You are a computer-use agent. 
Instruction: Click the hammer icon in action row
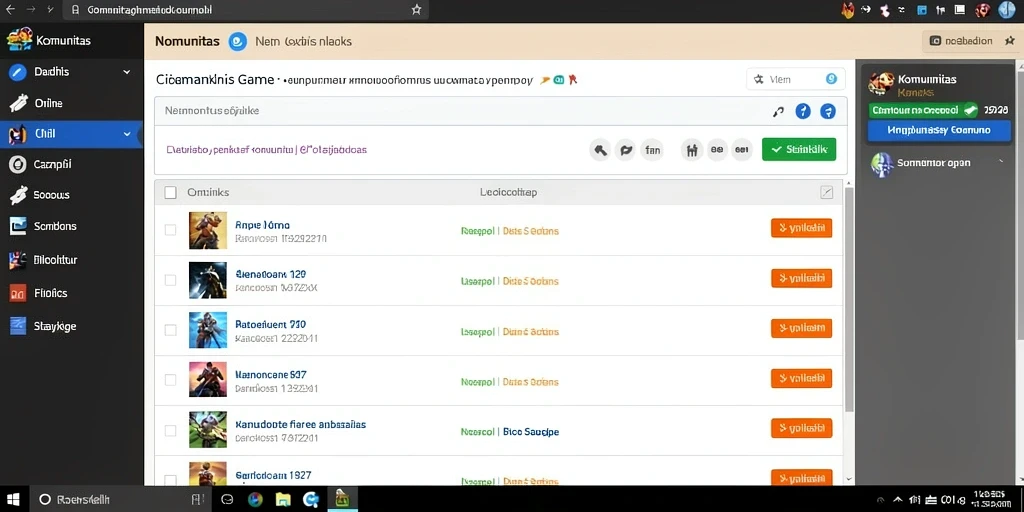(x=600, y=150)
